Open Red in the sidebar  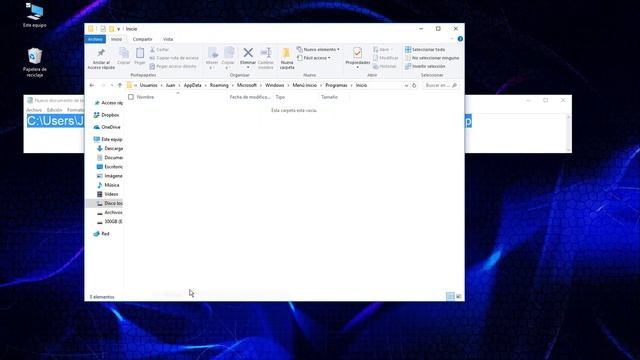coord(102,234)
